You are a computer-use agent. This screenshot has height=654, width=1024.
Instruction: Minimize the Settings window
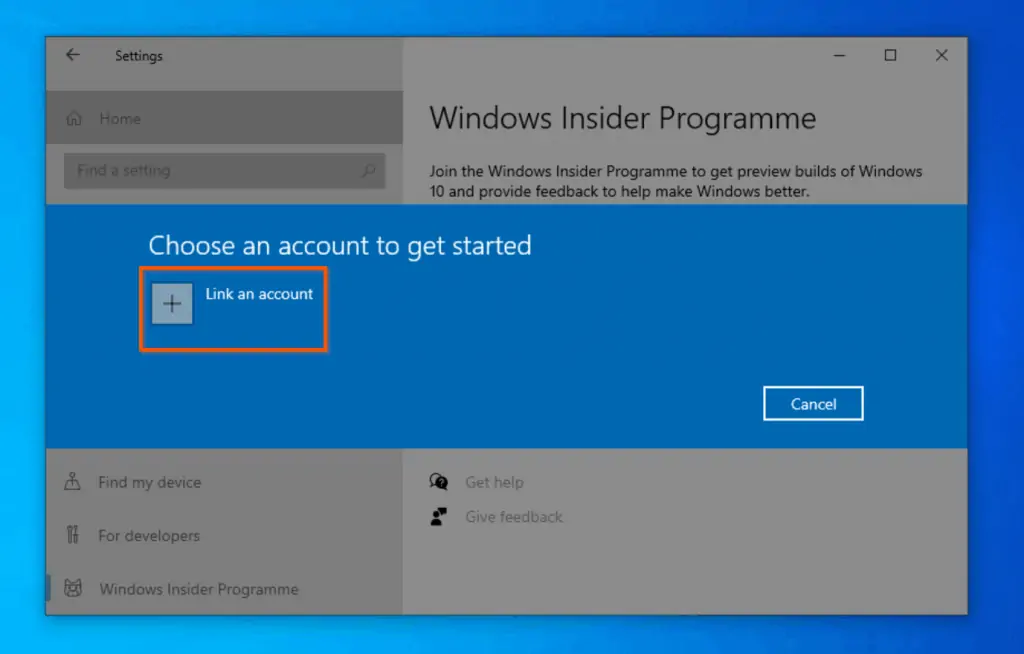(839, 56)
